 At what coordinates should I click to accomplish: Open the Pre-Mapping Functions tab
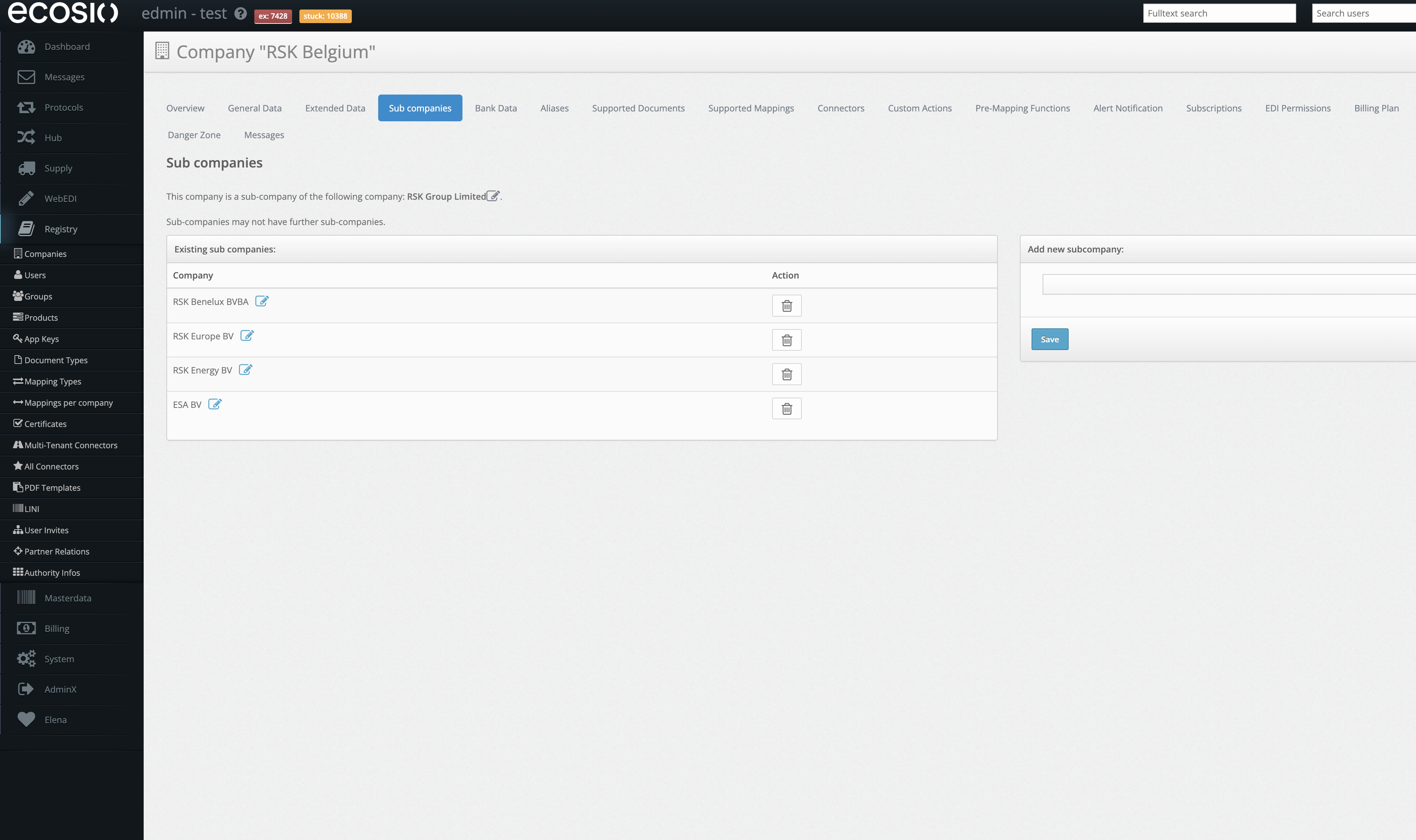pos(1023,108)
